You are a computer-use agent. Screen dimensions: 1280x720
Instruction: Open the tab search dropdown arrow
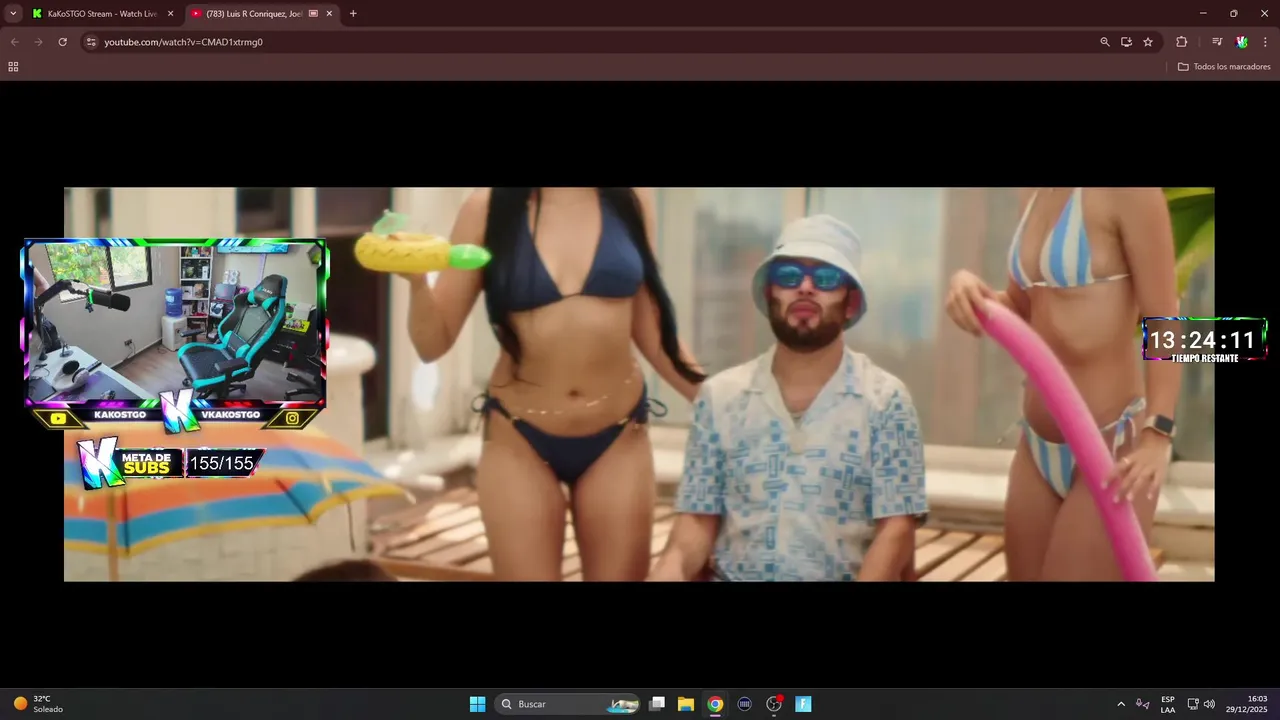click(x=13, y=13)
